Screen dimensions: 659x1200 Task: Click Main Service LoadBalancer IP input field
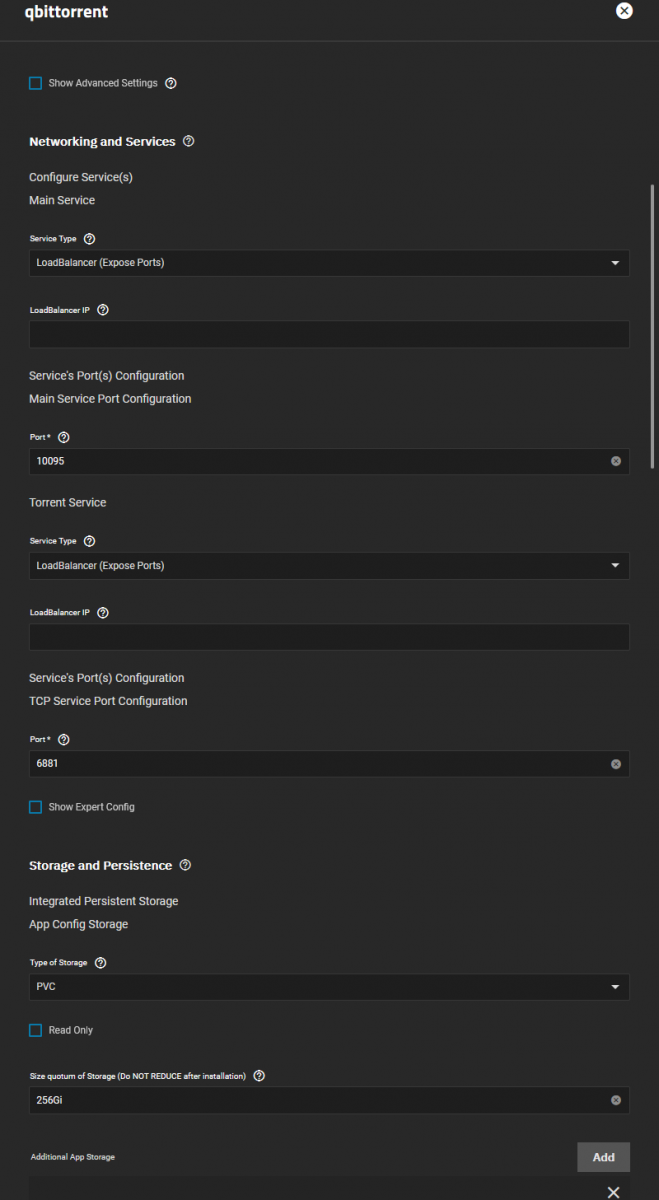pos(329,334)
